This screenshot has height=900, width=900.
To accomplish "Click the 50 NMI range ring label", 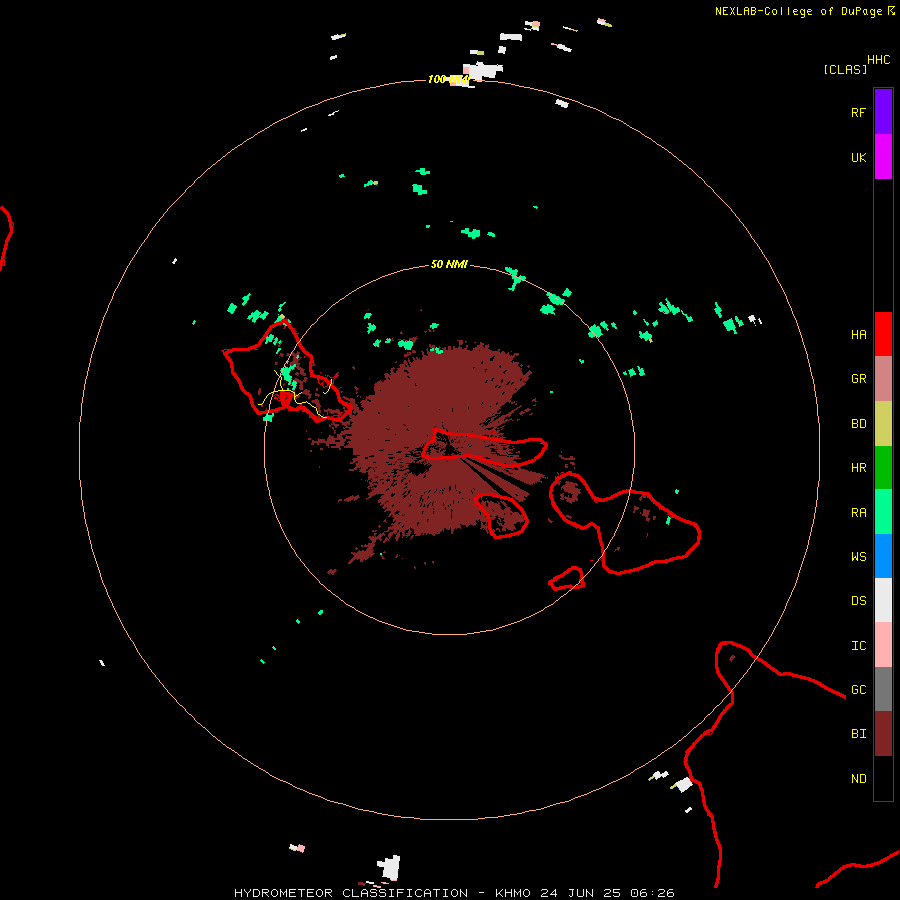I will 449,264.
